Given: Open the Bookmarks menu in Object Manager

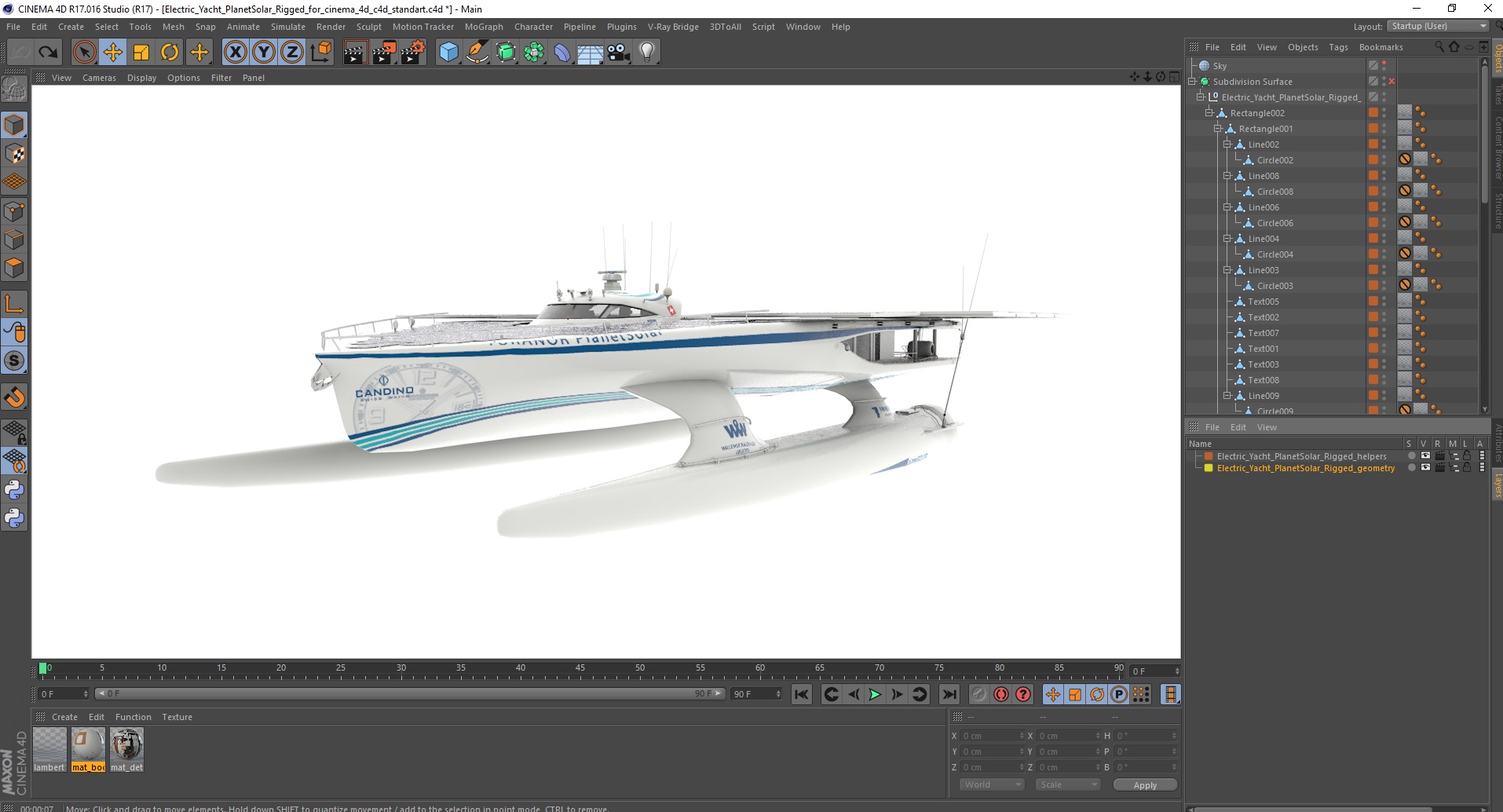Looking at the screenshot, I should 1380,47.
